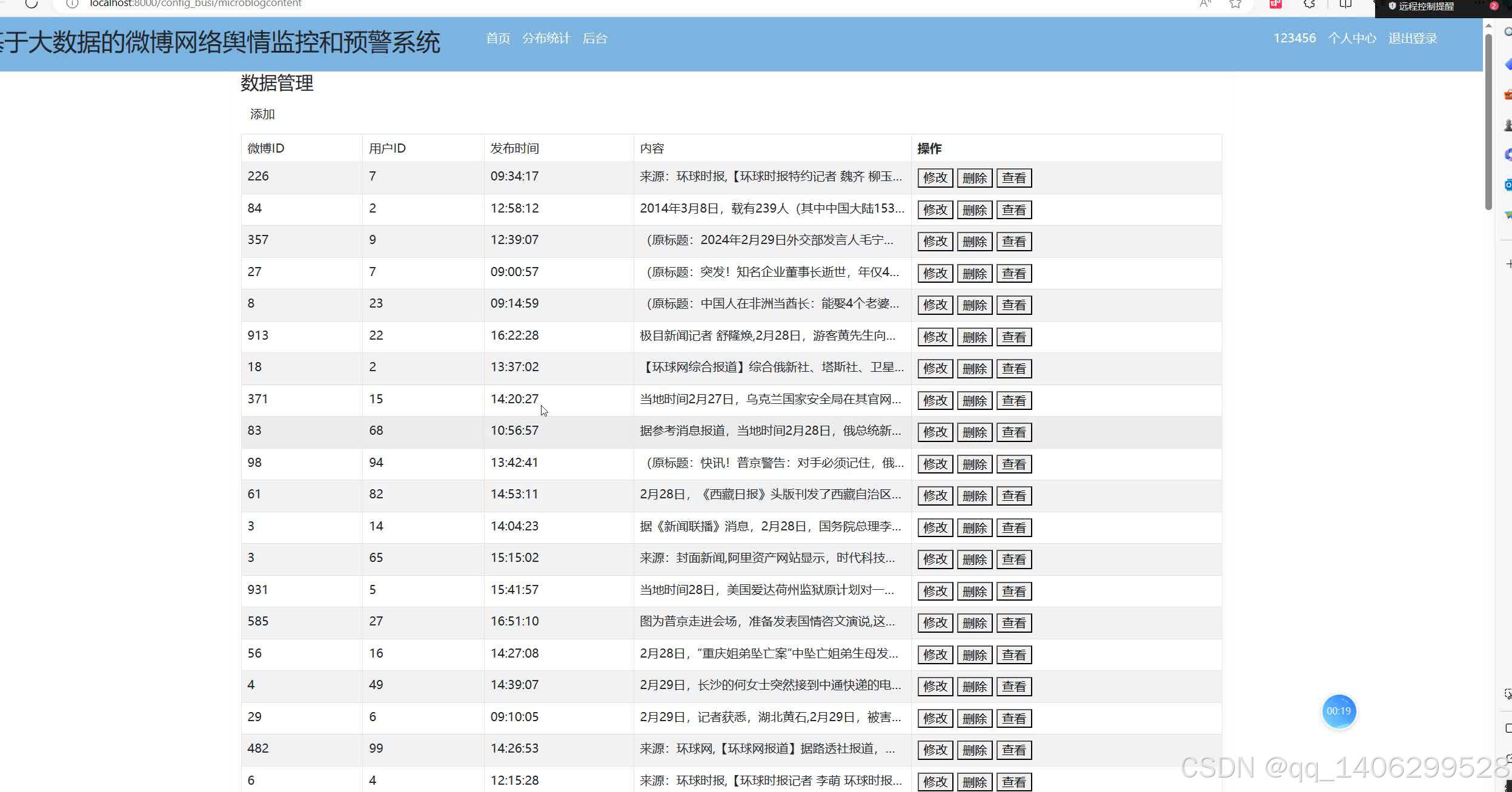Click the site info icon beside URL

point(72,4)
